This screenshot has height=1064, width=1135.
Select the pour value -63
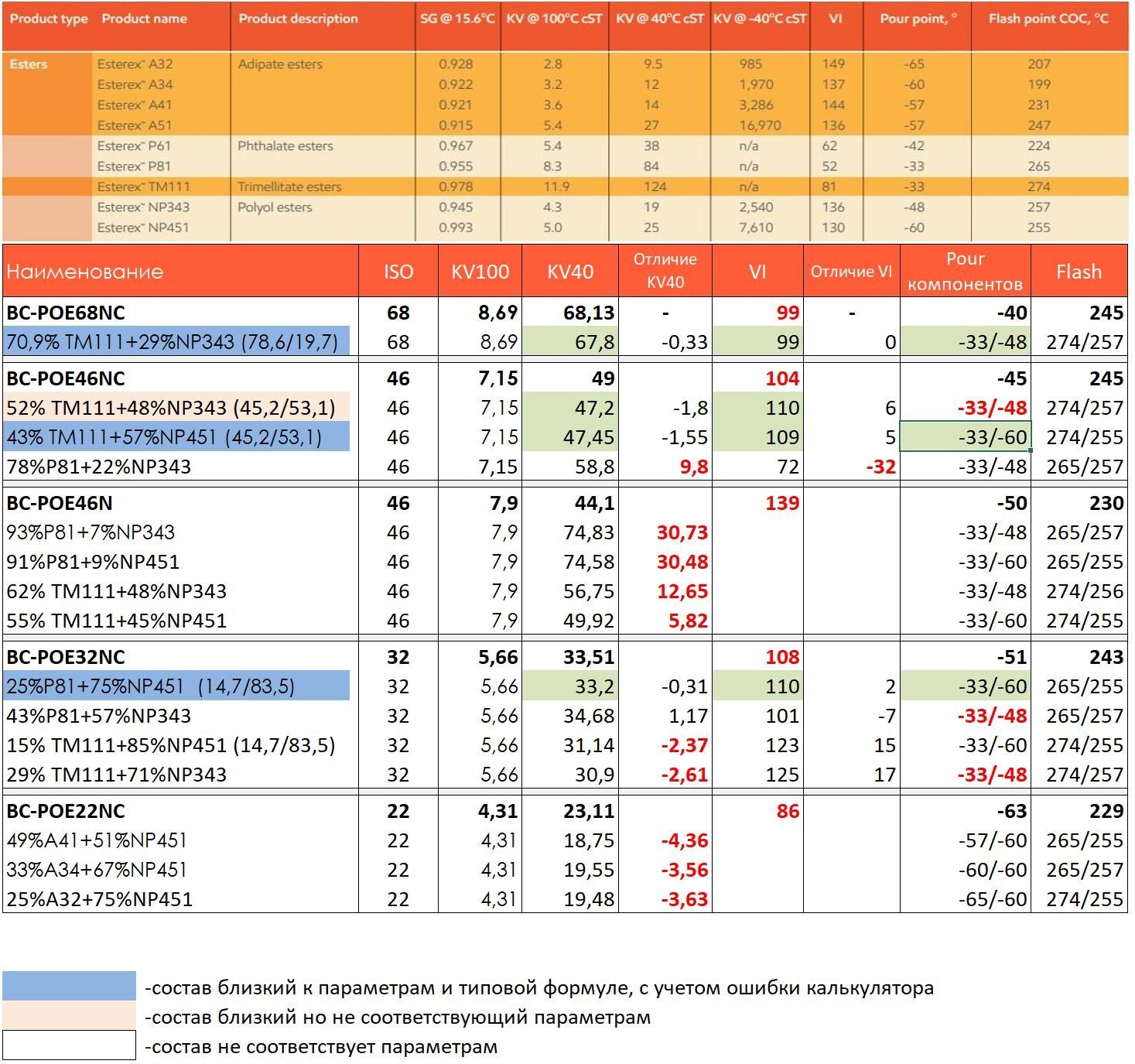[1011, 811]
